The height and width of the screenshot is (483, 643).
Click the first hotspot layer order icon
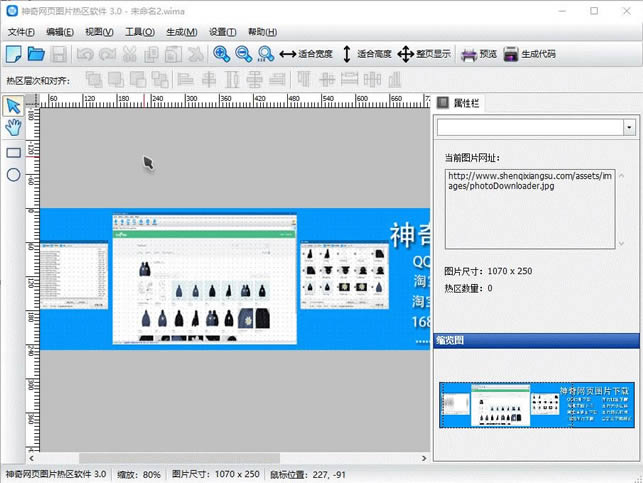click(94, 80)
